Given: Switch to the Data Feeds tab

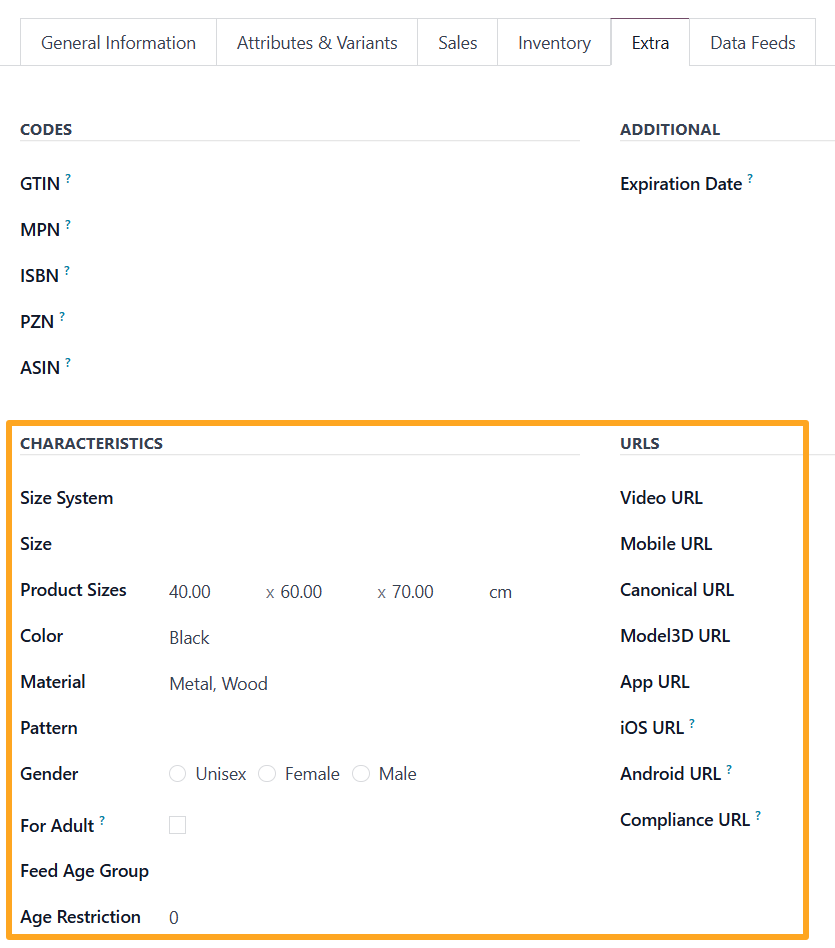Looking at the screenshot, I should (x=753, y=42).
